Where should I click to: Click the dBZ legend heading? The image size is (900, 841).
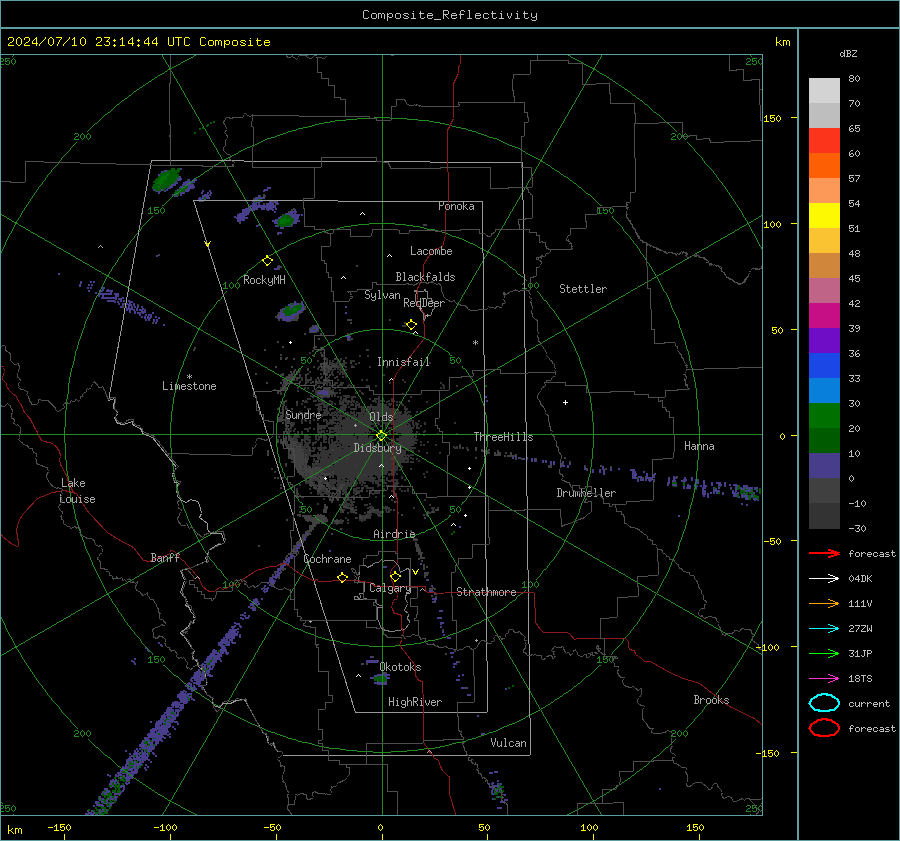(848, 53)
